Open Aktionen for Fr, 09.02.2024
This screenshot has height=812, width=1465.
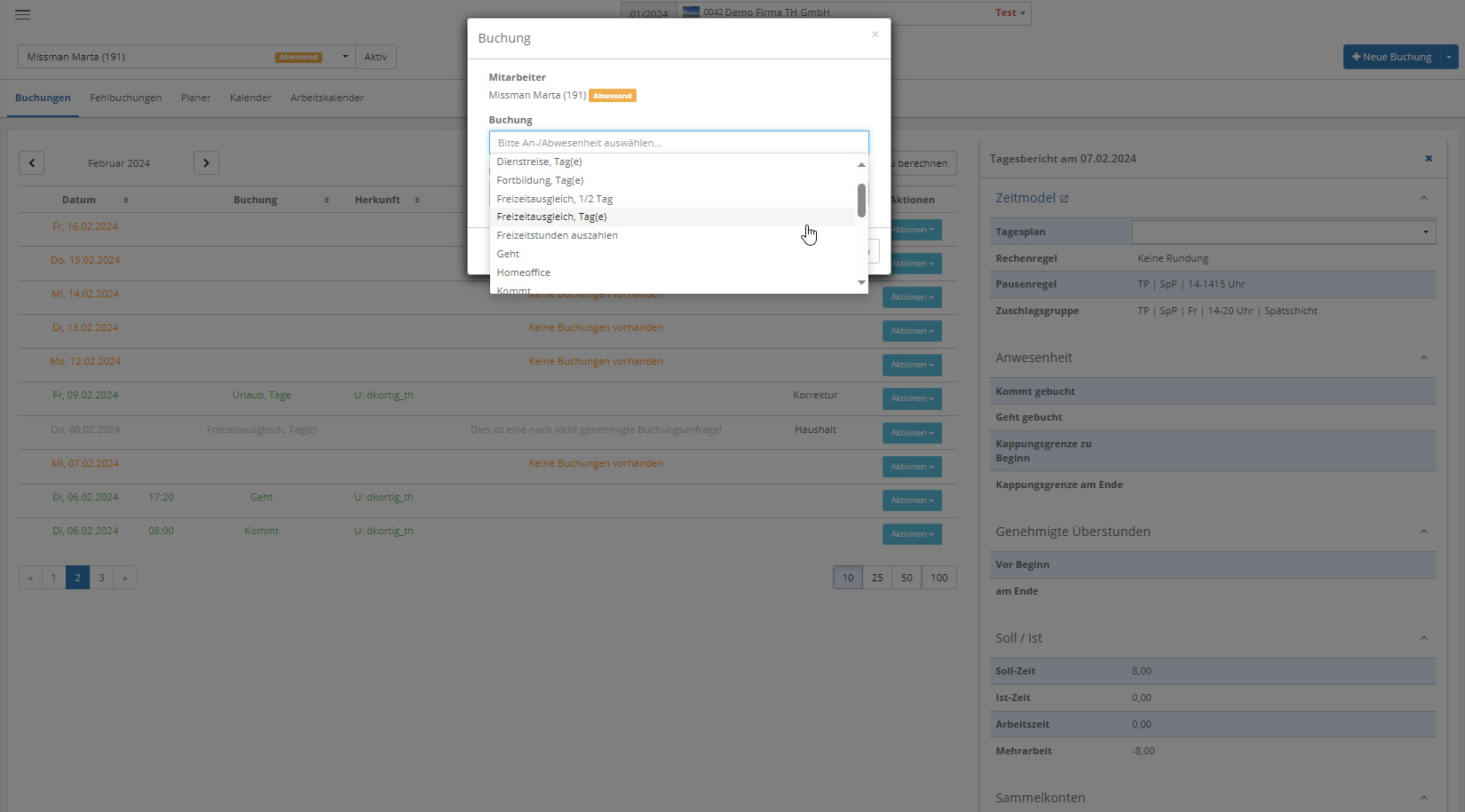pyautogui.click(x=912, y=398)
